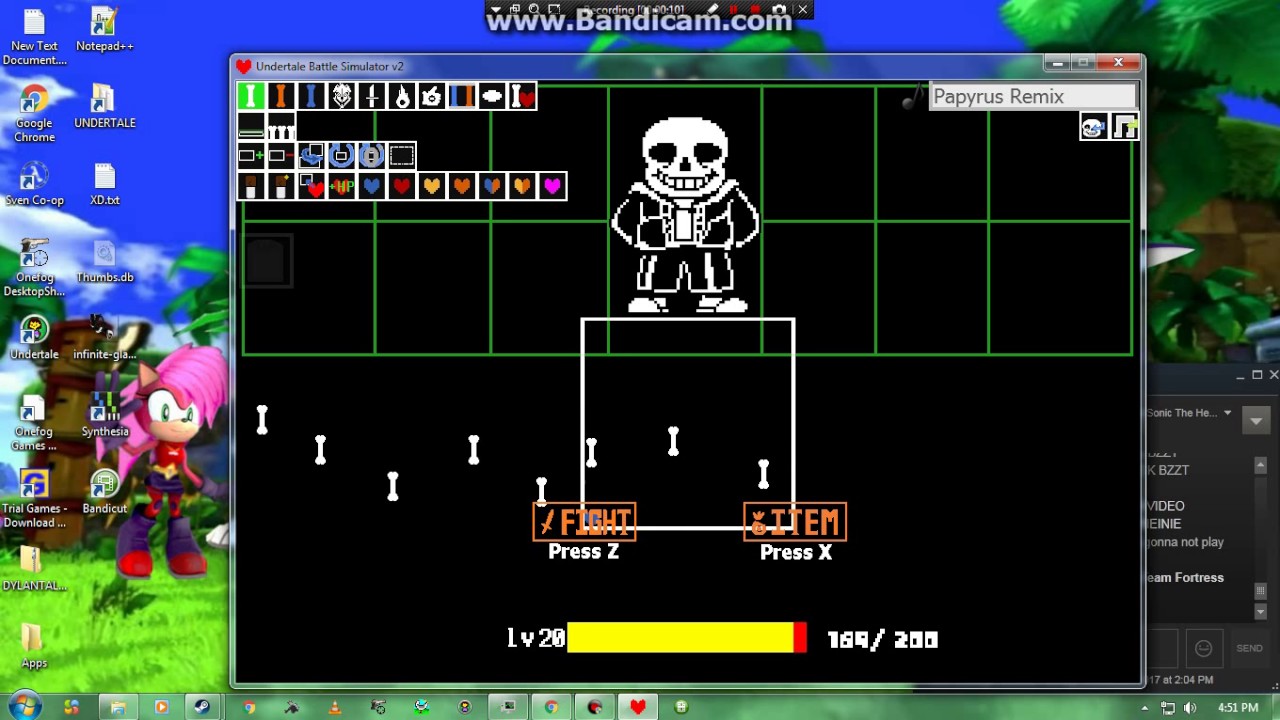Select the bone with red heart tool
Image resolution: width=1280 pixels, height=720 pixels.
tap(522, 96)
